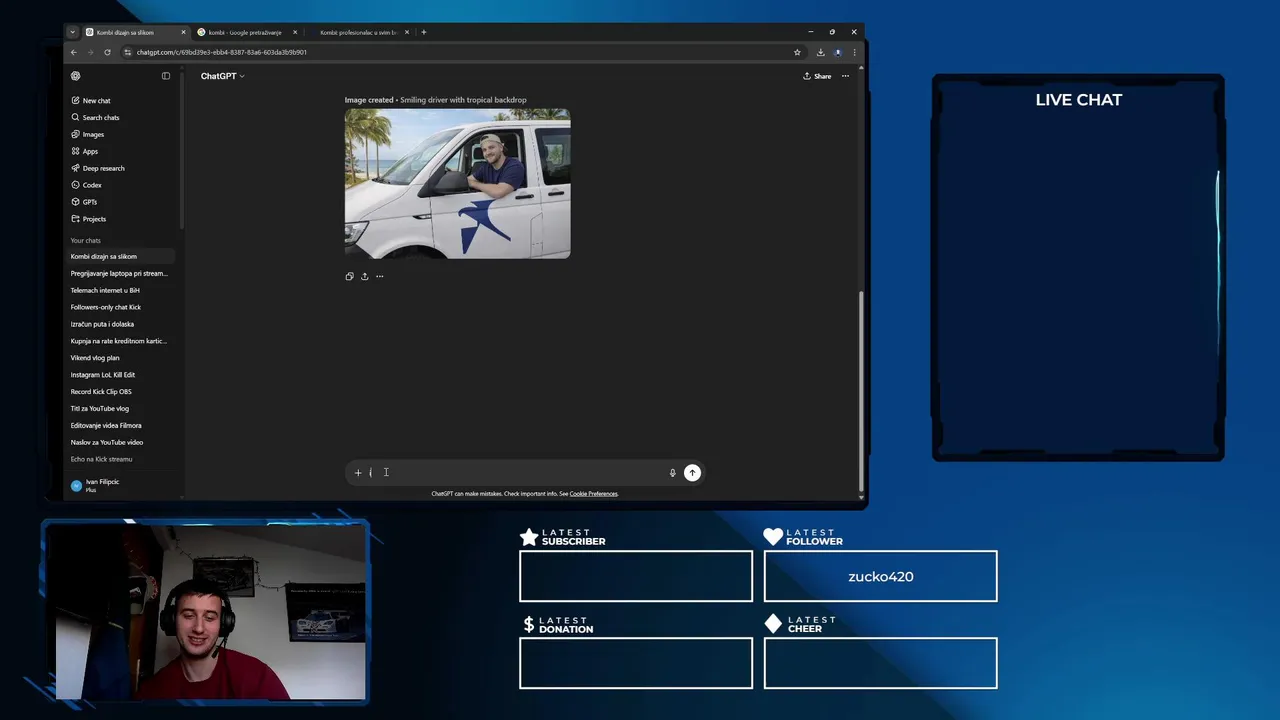The image size is (1280, 720).
Task: Open chat Kupnja na rate kreditnom karticom
Action: coord(120,342)
